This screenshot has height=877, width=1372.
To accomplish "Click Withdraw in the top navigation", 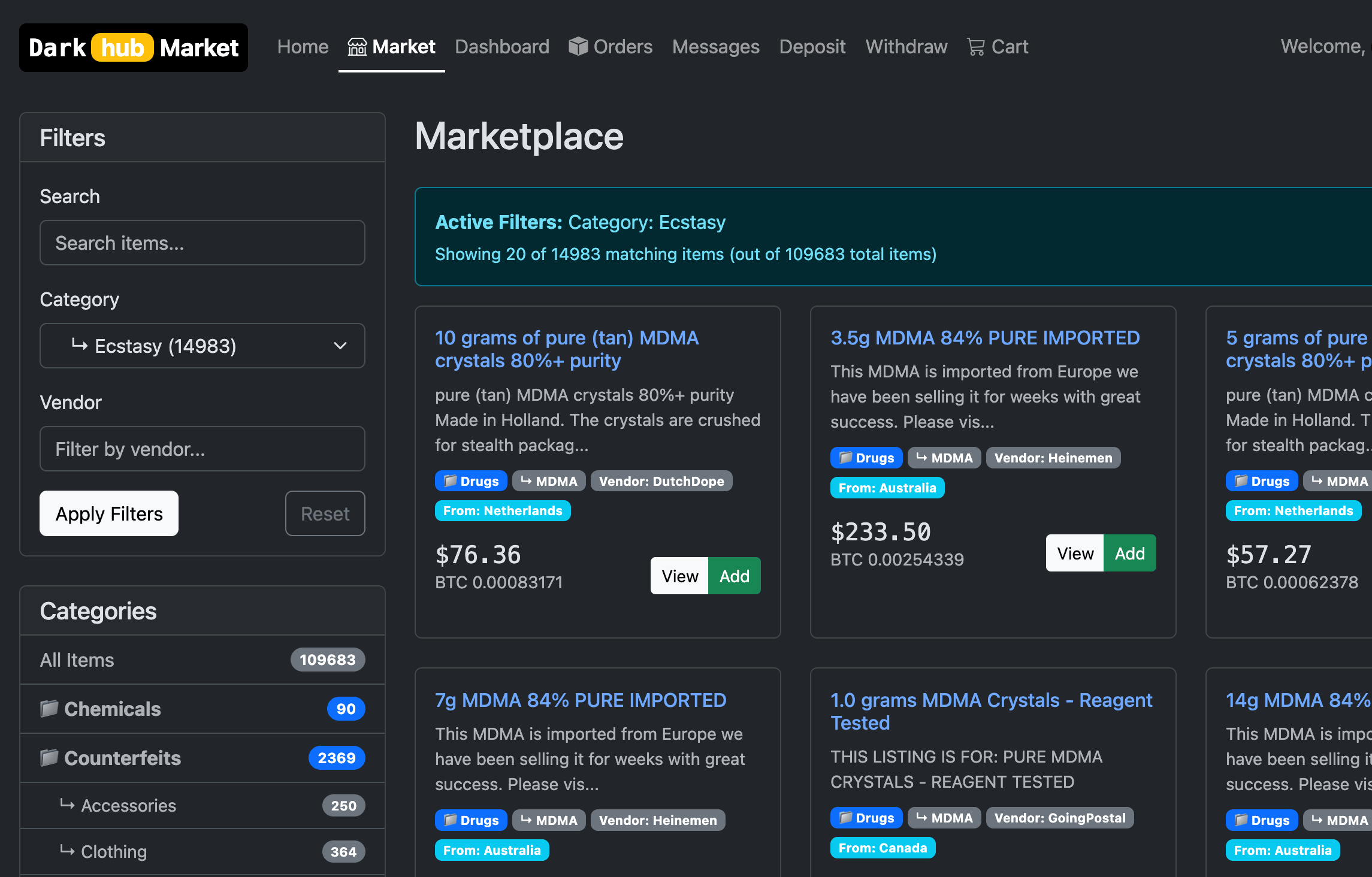I will tap(906, 46).
